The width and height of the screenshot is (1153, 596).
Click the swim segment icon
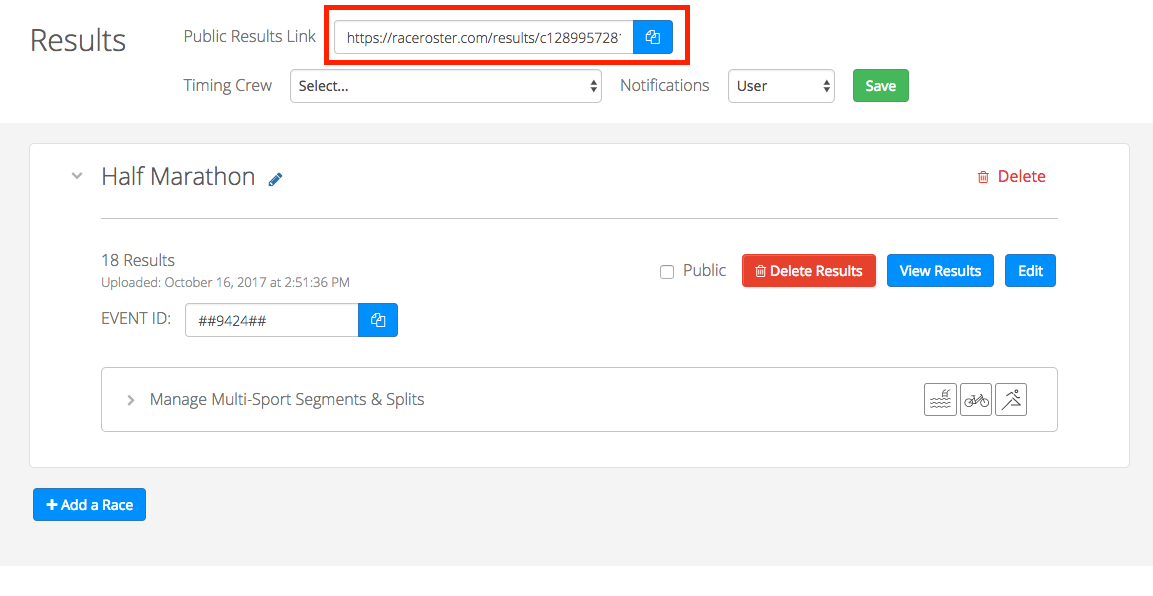tap(940, 400)
